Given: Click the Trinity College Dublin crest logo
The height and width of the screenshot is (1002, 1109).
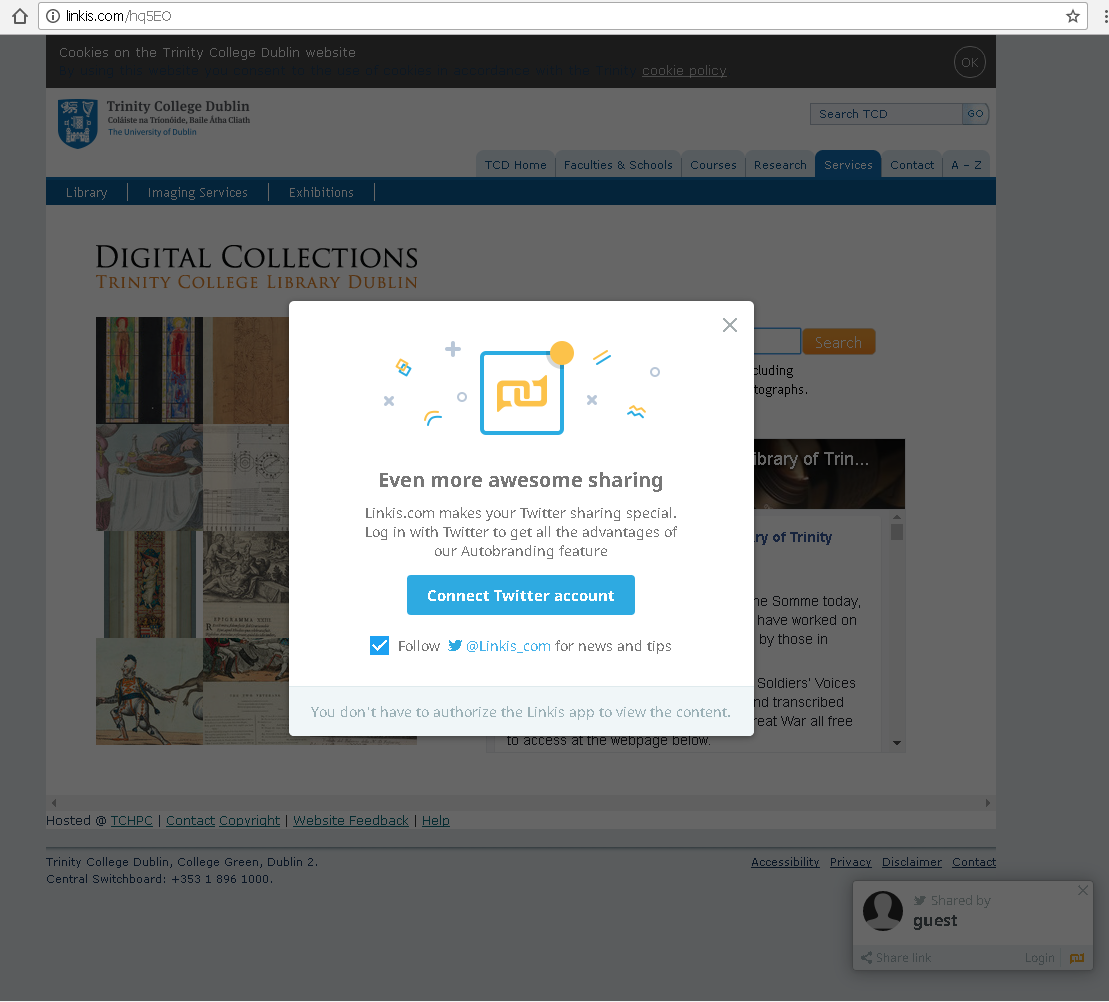Looking at the screenshot, I should pos(77,123).
